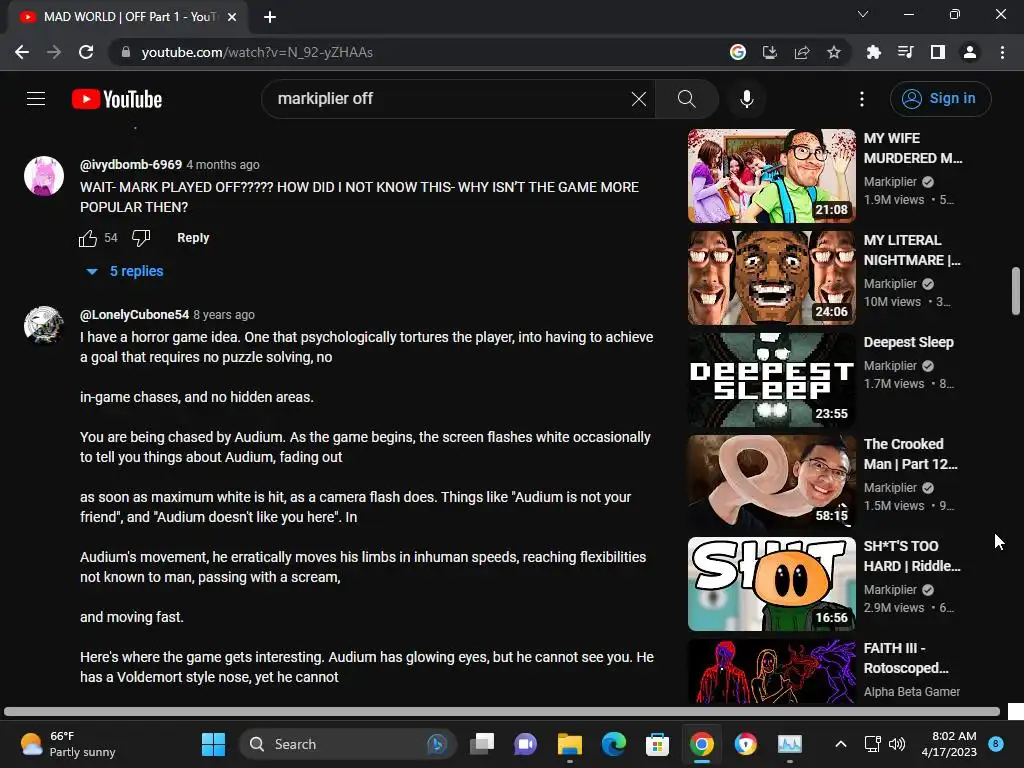
Task: Open 'The Crooked Man | Part 12' title
Action: coord(910,454)
